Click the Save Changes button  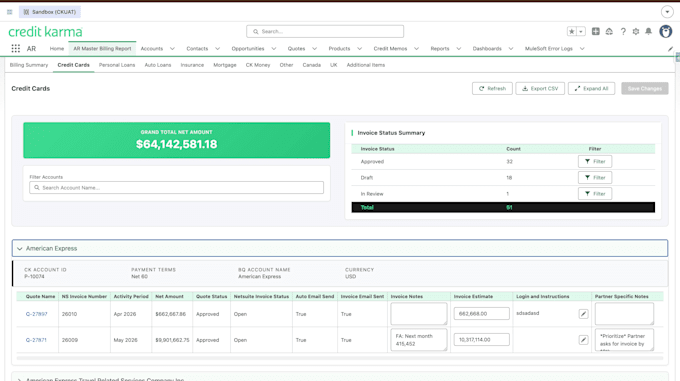pos(644,88)
